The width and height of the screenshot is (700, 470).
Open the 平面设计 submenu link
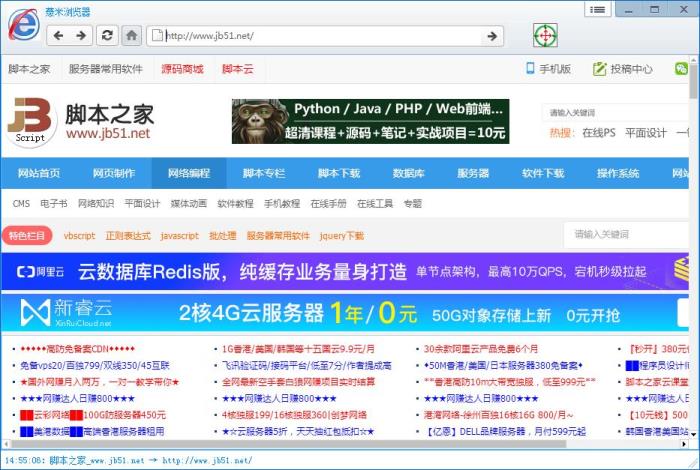(142, 204)
